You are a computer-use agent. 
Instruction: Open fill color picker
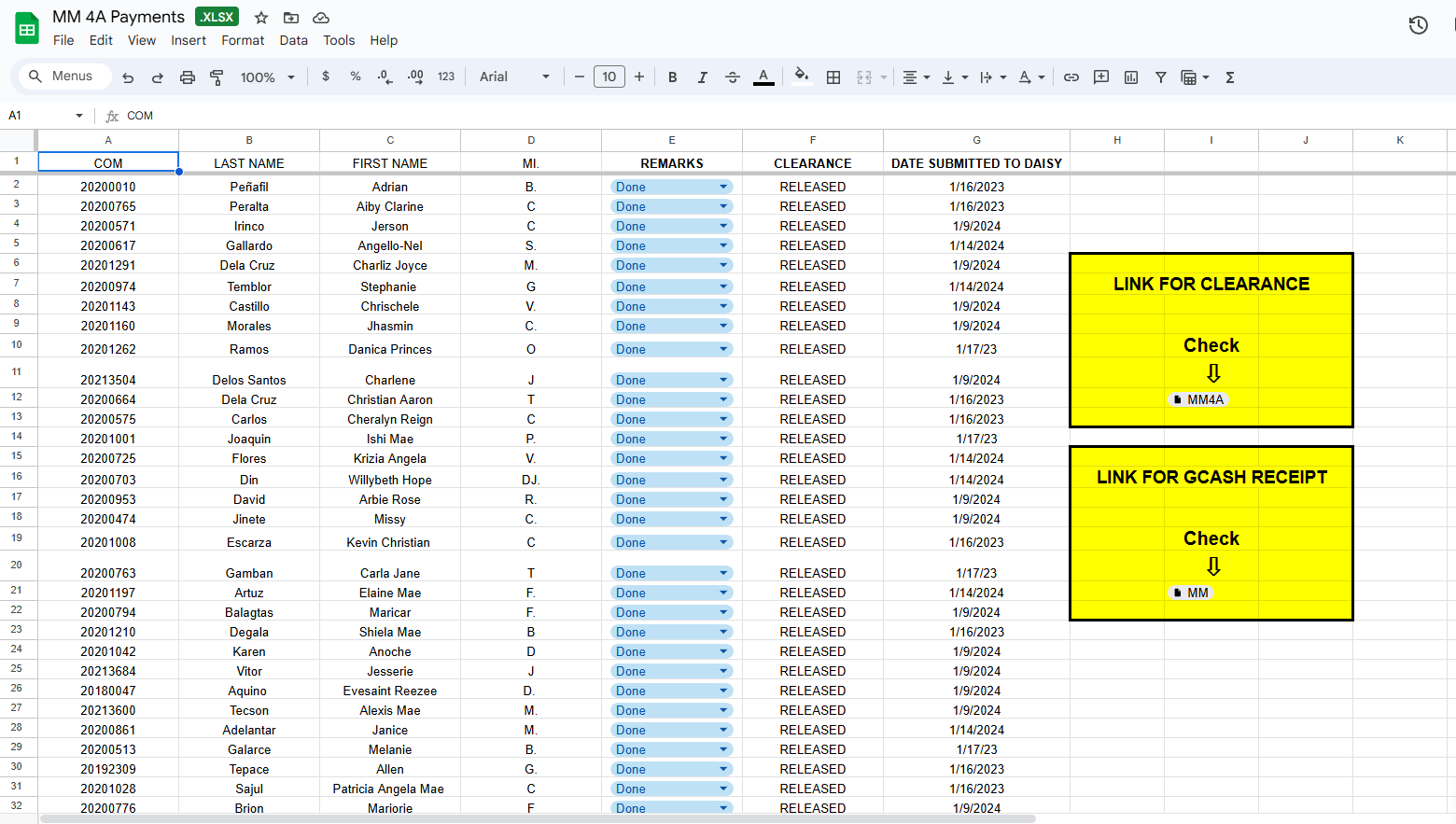(801, 77)
